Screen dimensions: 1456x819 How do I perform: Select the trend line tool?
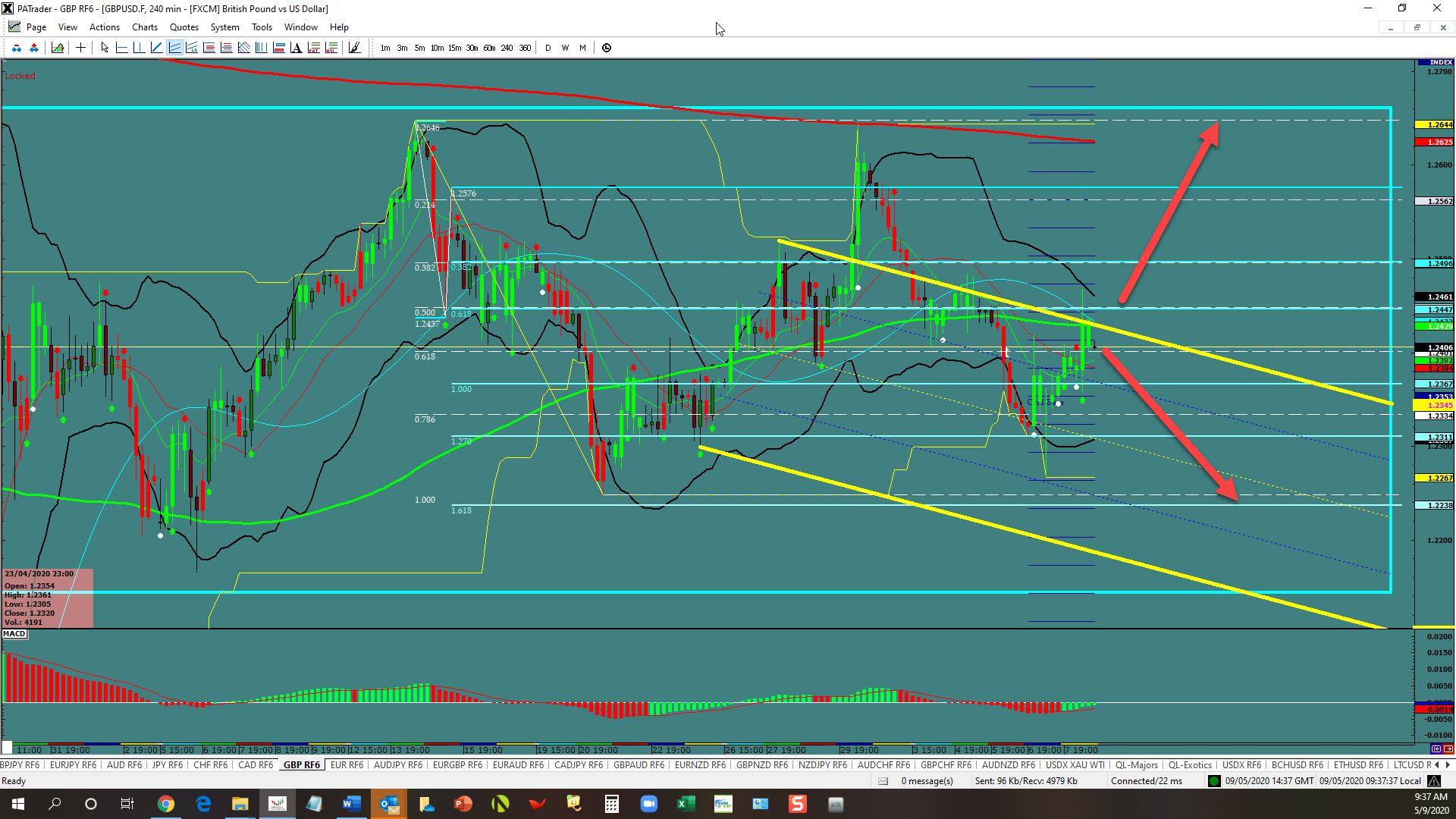point(156,48)
